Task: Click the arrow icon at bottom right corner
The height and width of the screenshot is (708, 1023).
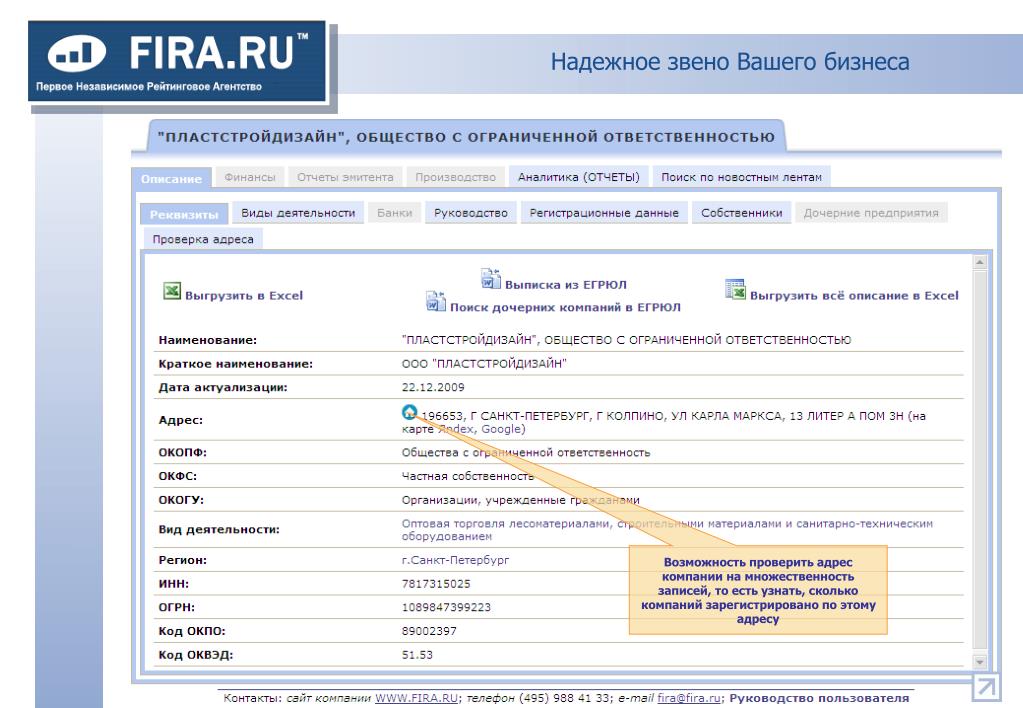Action: (986, 688)
